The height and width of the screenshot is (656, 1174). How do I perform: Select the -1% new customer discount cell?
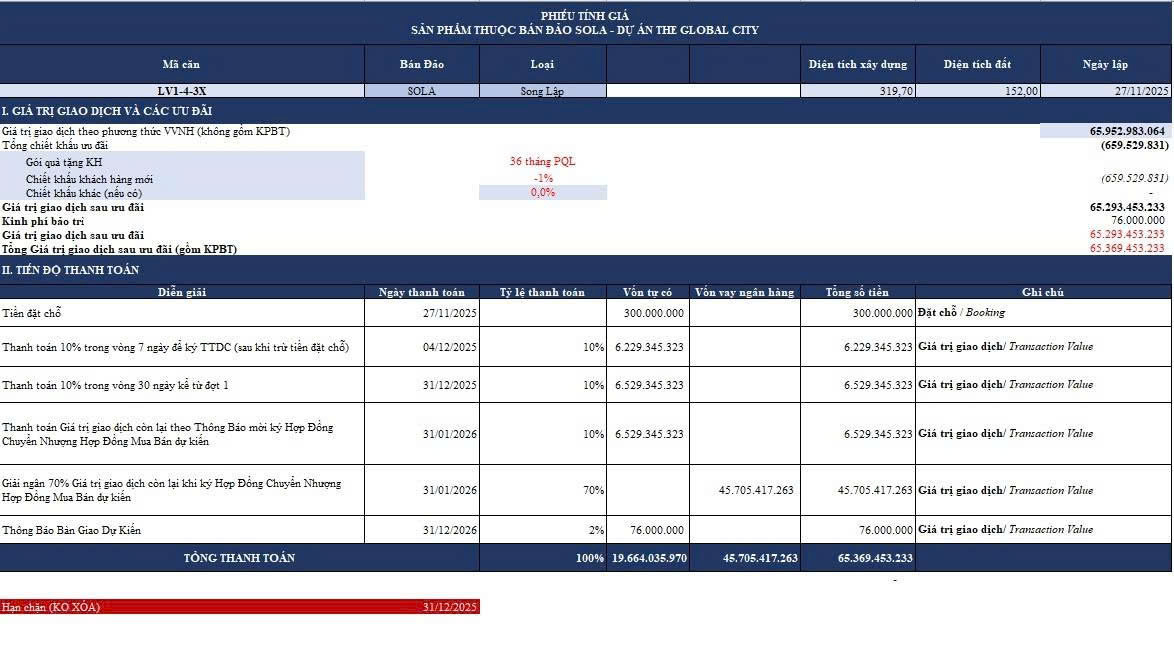(542, 178)
